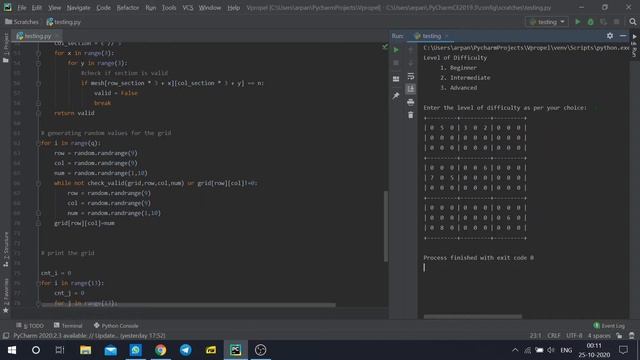Open the VCS menu
Image resolution: width=640 pixels, height=360 pixels.
(x=188, y=8)
